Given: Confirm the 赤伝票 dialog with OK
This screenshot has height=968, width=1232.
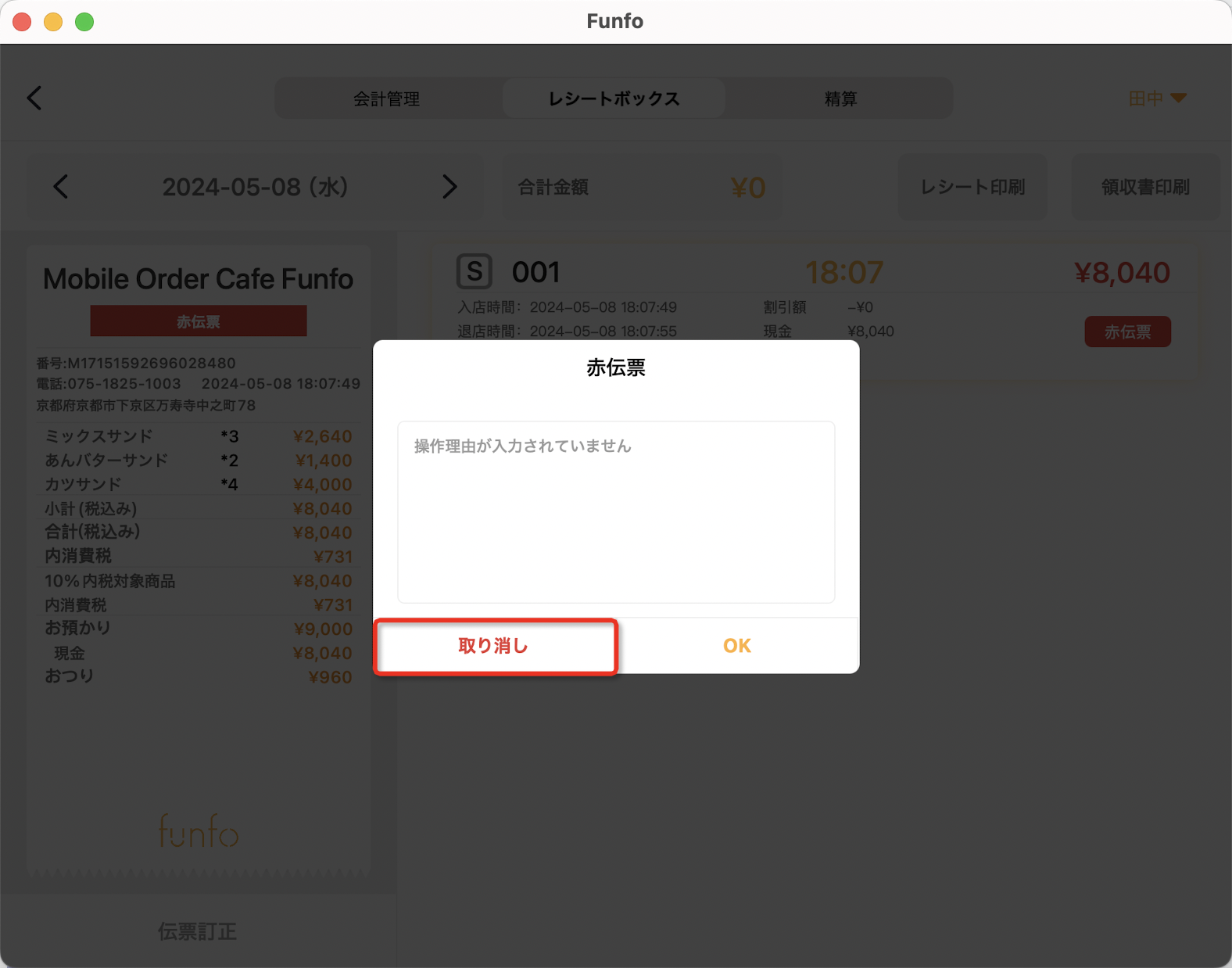Looking at the screenshot, I should click(737, 646).
